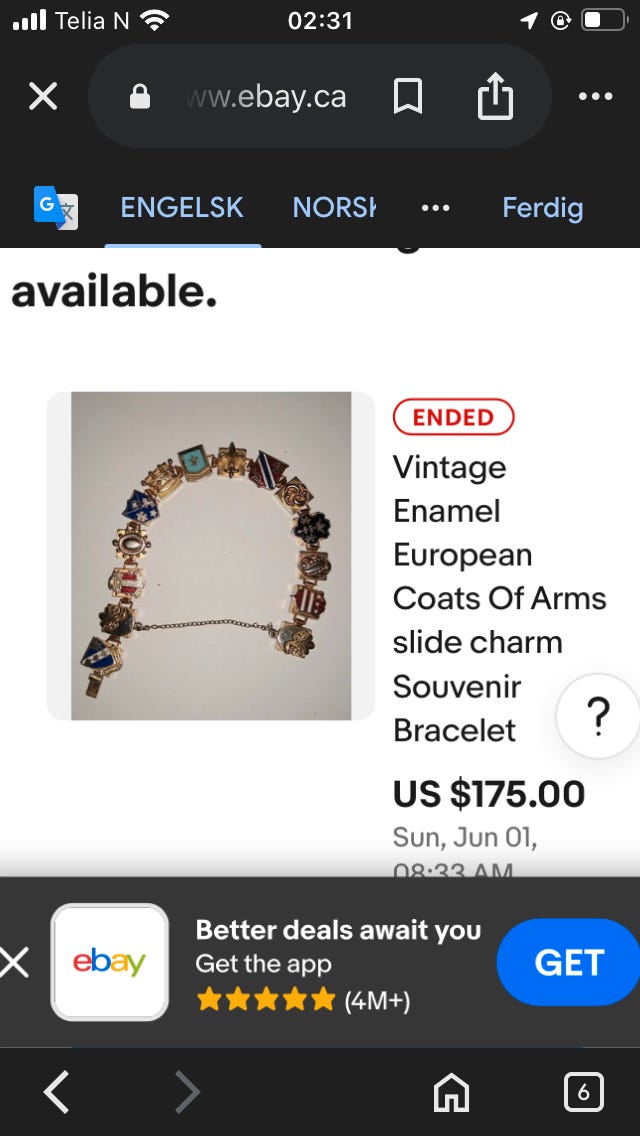Tap the home icon in bottom bar
The height and width of the screenshot is (1136, 640).
451,1092
